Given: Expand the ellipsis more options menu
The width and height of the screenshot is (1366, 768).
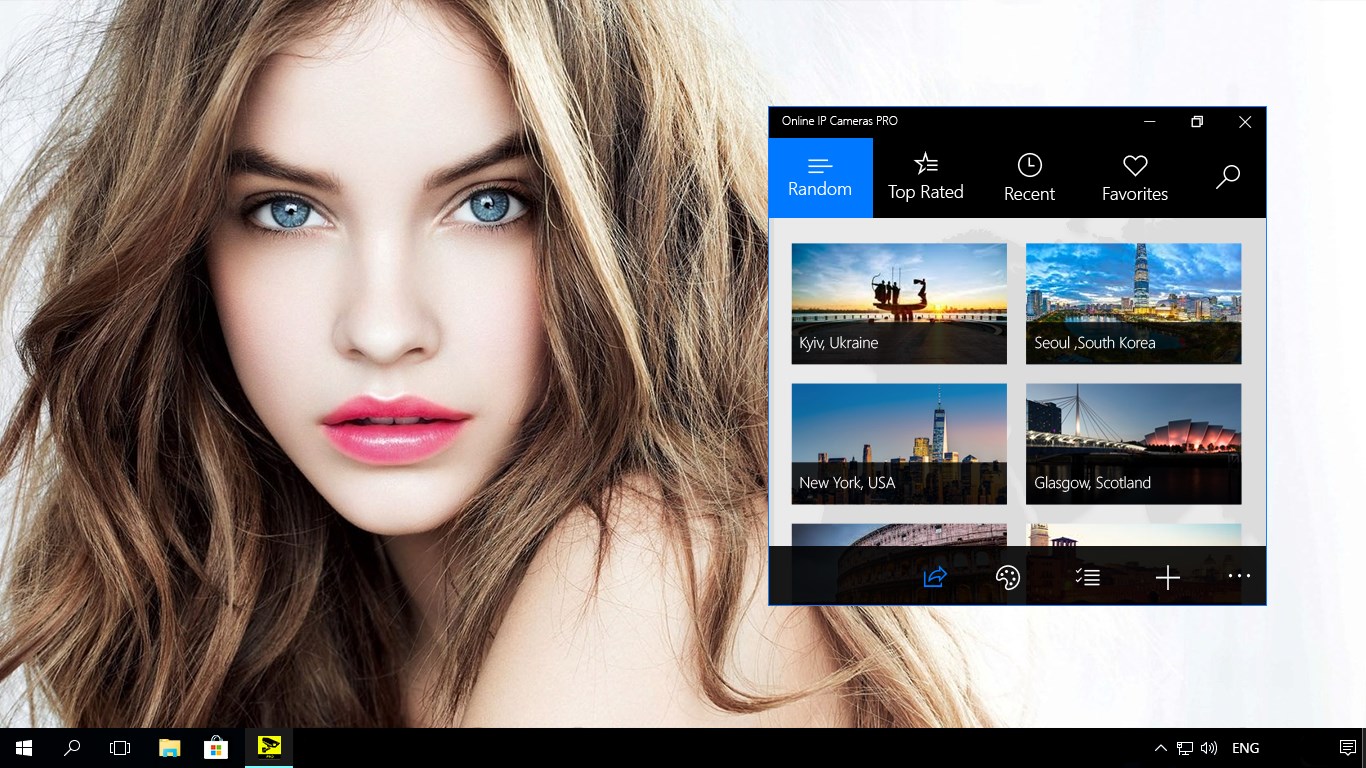Looking at the screenshot, I should tap(1239, 577).
